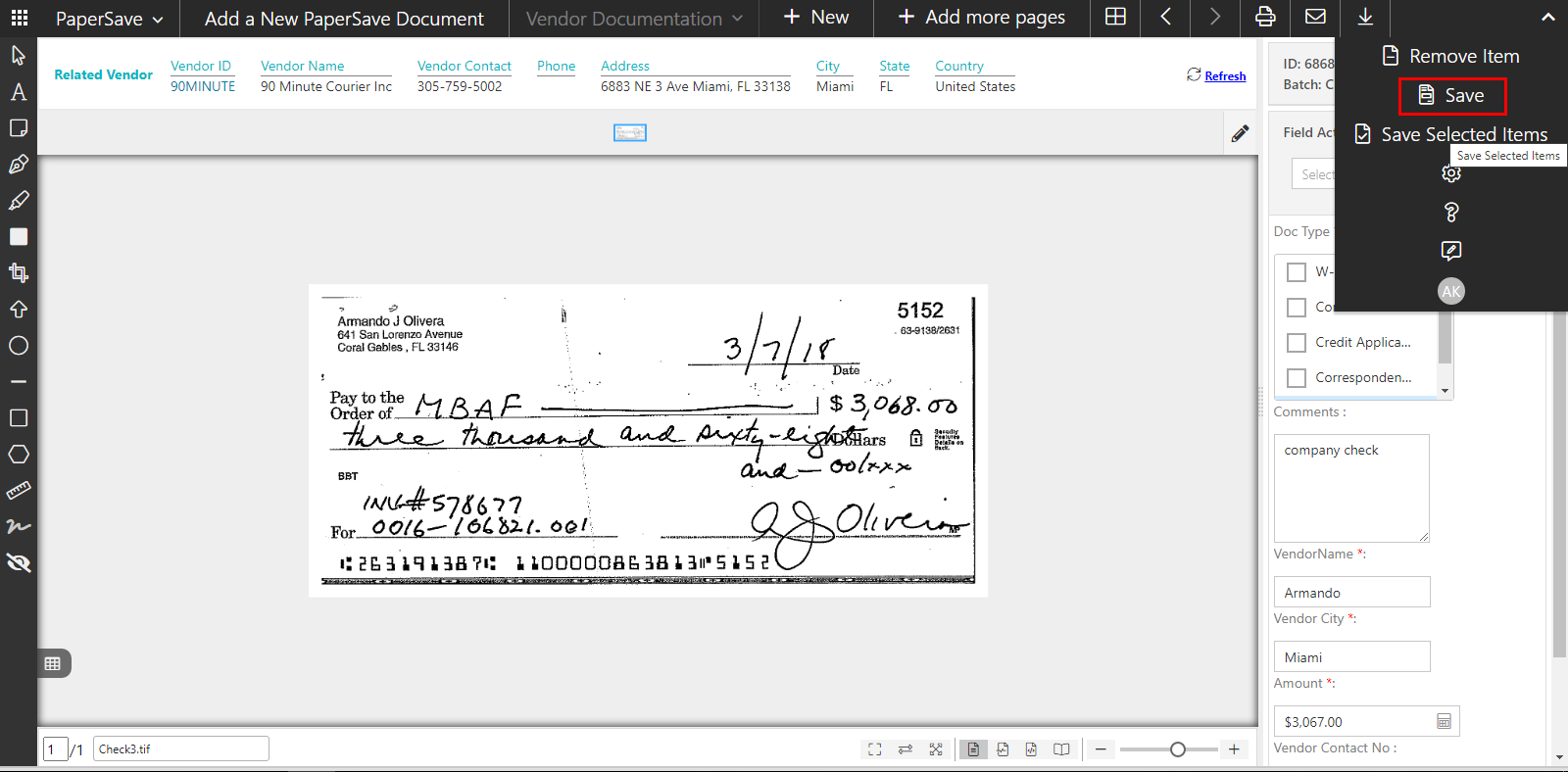Check the Credit Application doc type
This screenshot has height=772, width=1568.
coord(1297,343)
